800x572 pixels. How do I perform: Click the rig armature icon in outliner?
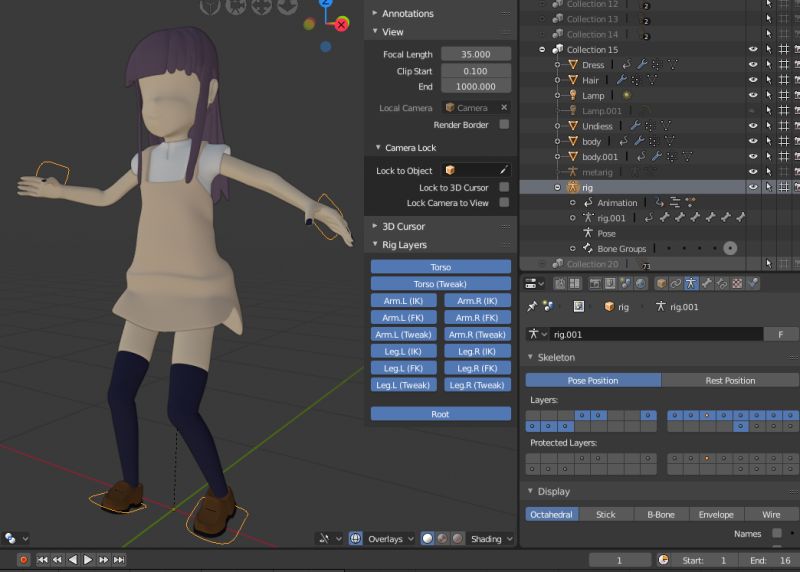pyautogui.click(x=573, y=187)
